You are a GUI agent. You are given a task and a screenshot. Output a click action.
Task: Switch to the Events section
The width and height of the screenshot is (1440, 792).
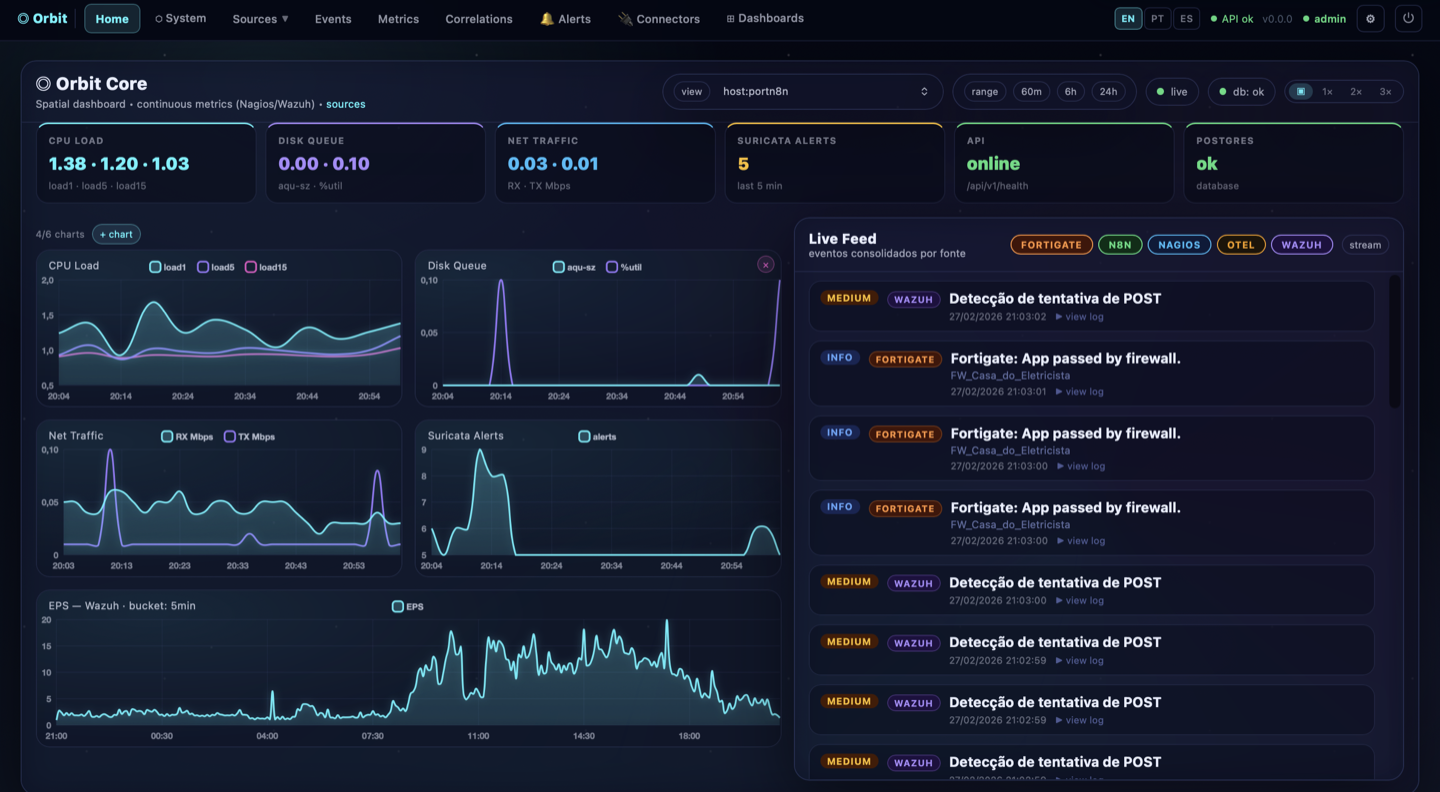click(x=333, y=18)
